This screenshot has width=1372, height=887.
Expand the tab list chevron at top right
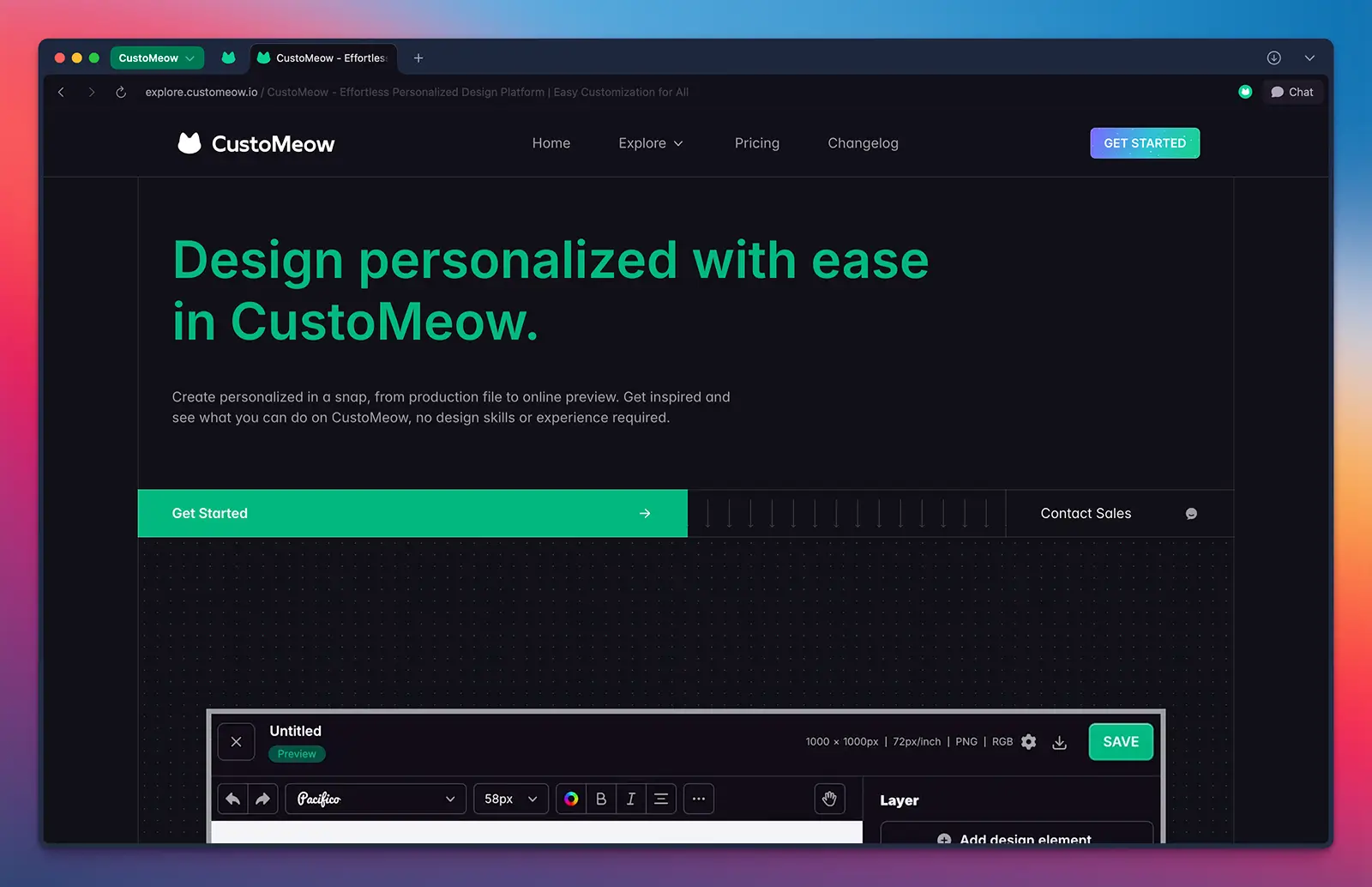tap(1309, 57)
